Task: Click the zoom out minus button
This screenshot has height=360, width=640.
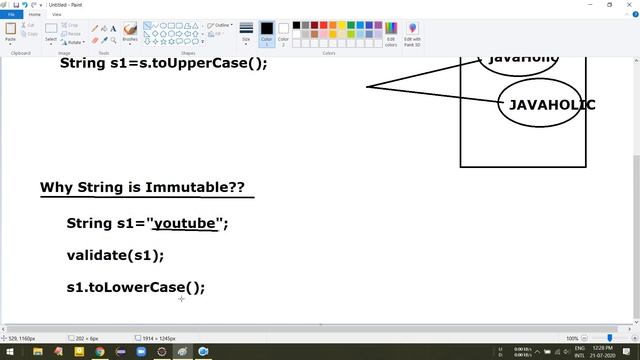Action: pos(584,338)
